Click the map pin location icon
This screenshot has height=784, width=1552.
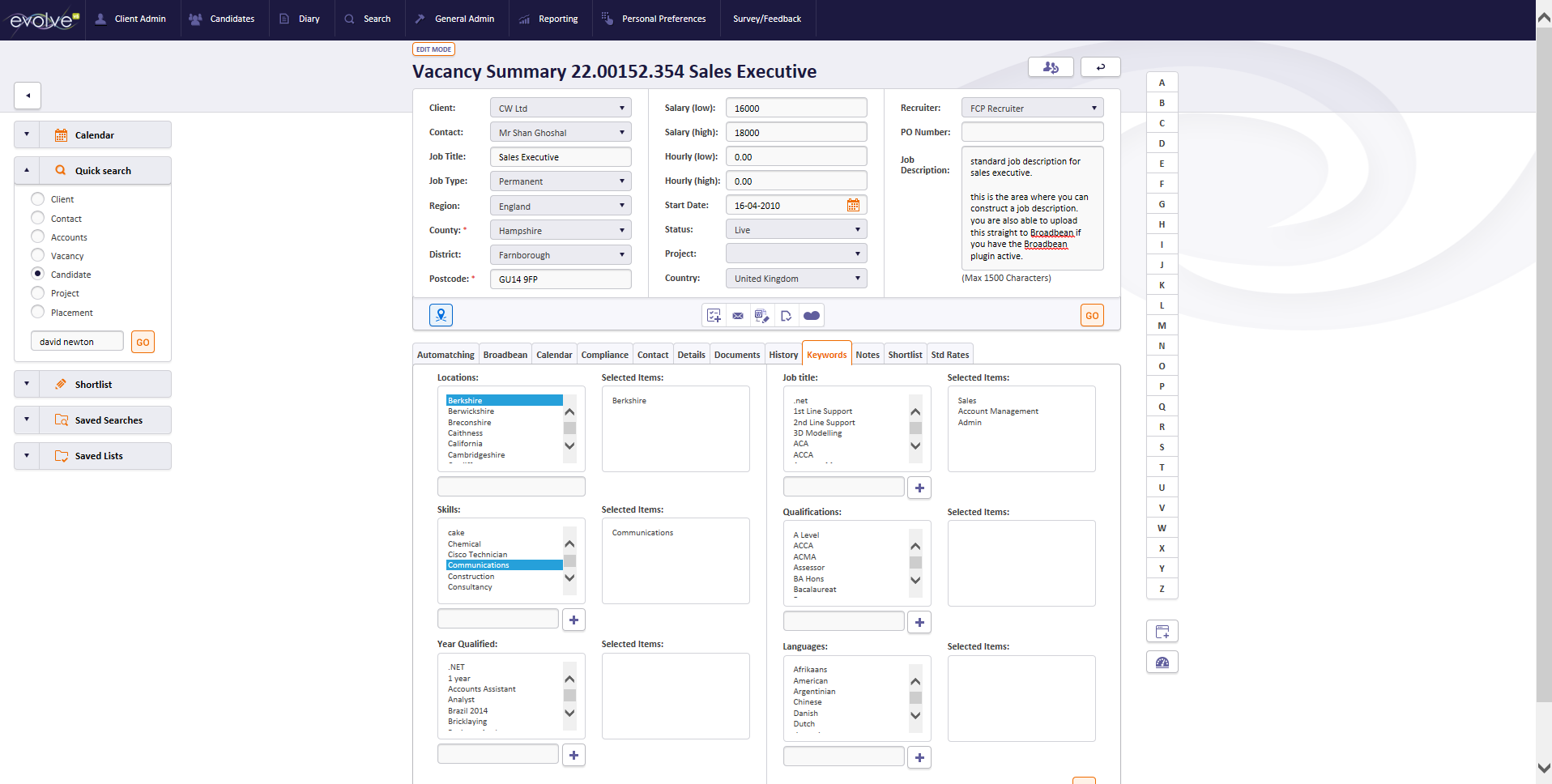coord(441,315)
